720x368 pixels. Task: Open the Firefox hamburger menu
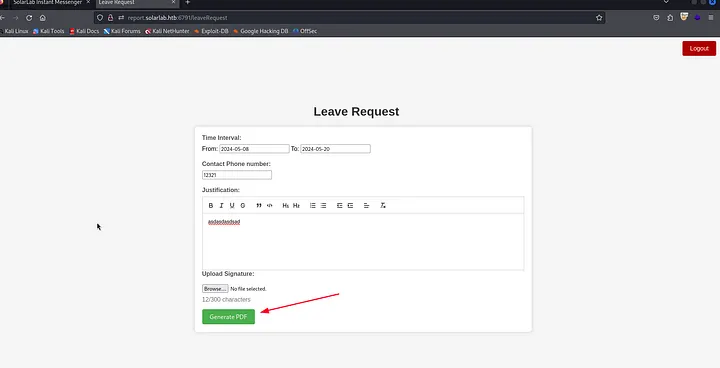pyautogui.click(x=711, y=17)
